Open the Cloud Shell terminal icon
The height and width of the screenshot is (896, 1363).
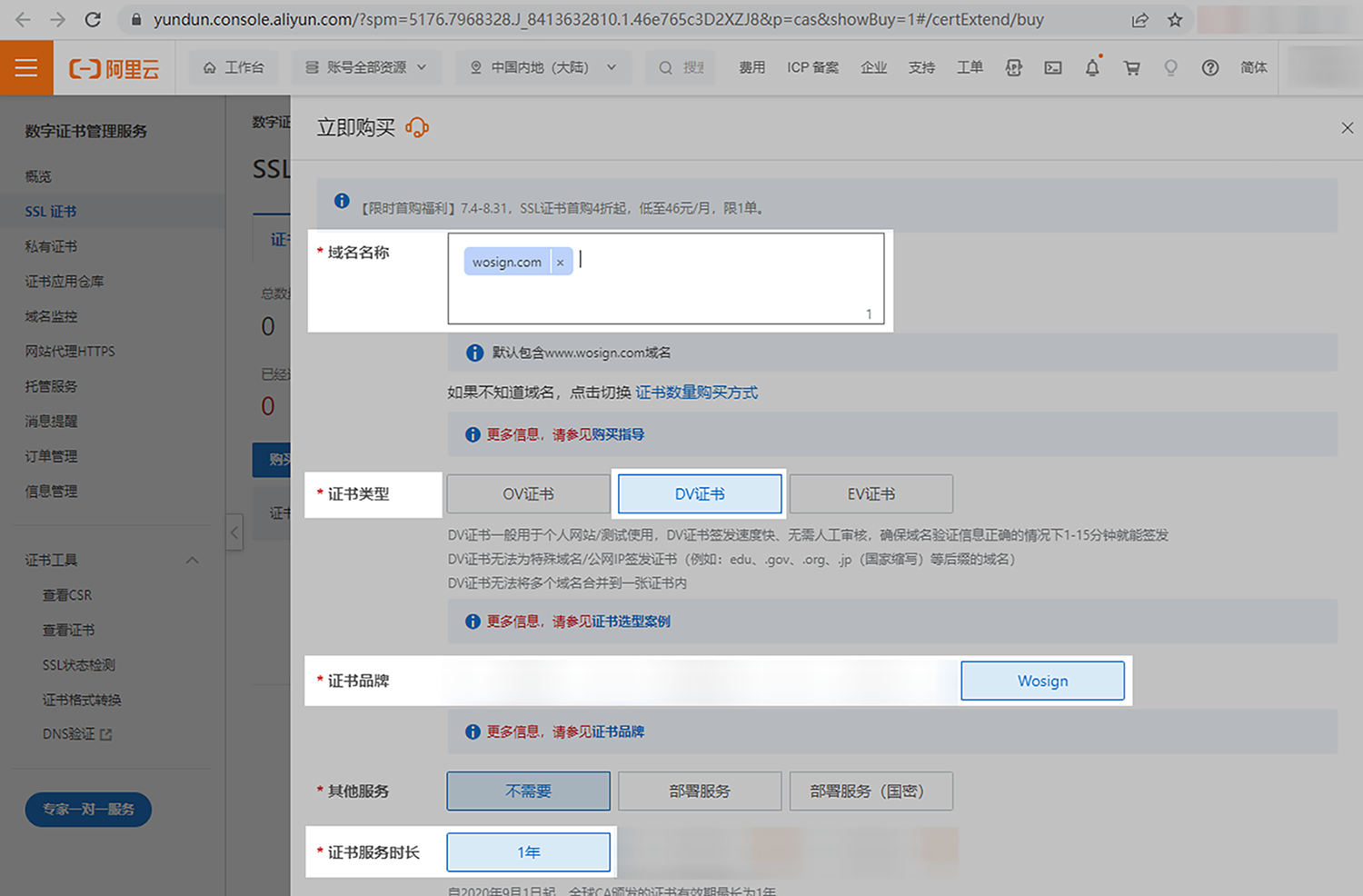coord(1053,68)
